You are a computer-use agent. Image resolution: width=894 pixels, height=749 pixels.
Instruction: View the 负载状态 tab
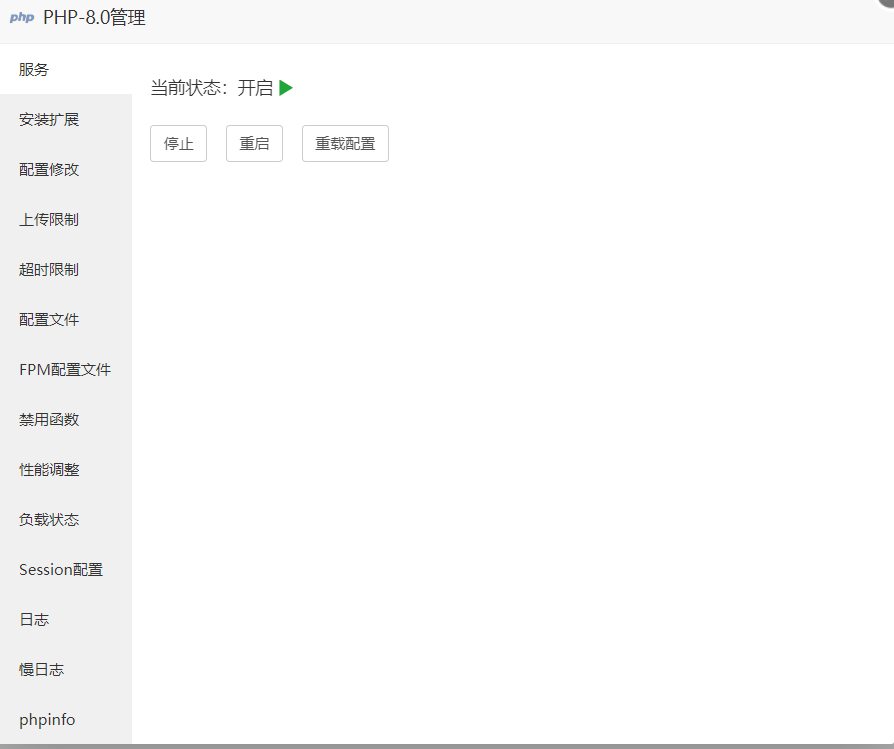[x=66, y=520]
